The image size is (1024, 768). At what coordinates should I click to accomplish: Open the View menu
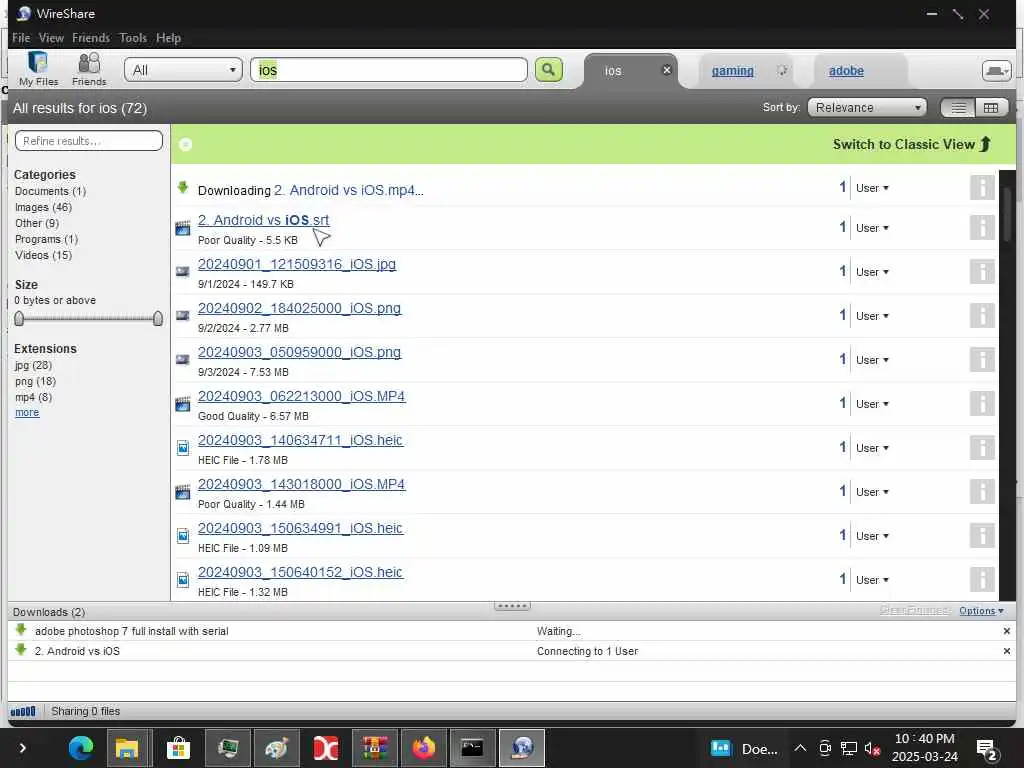[x=51, y=38]
